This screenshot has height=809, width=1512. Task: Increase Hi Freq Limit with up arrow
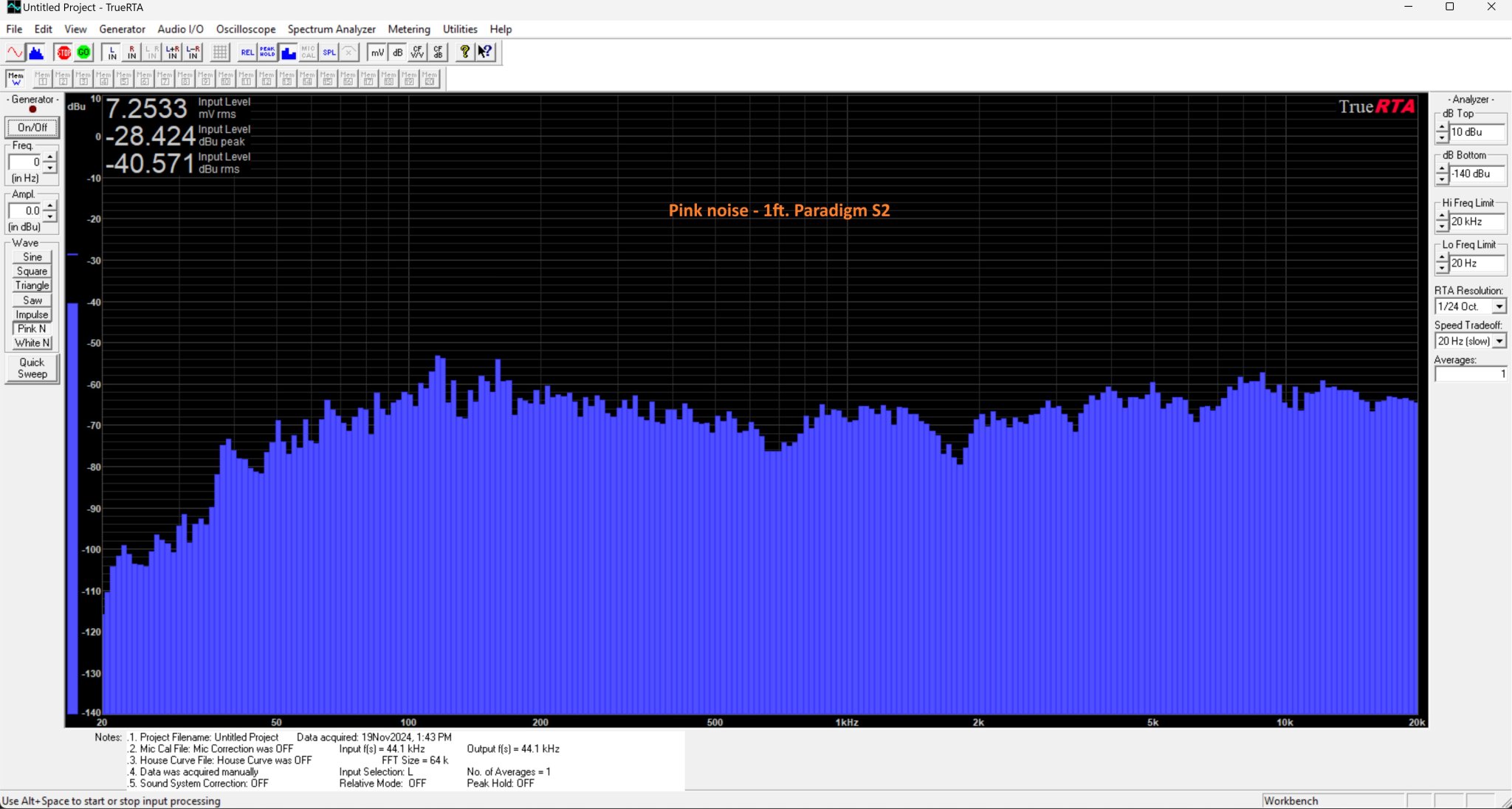[1442, 217]
